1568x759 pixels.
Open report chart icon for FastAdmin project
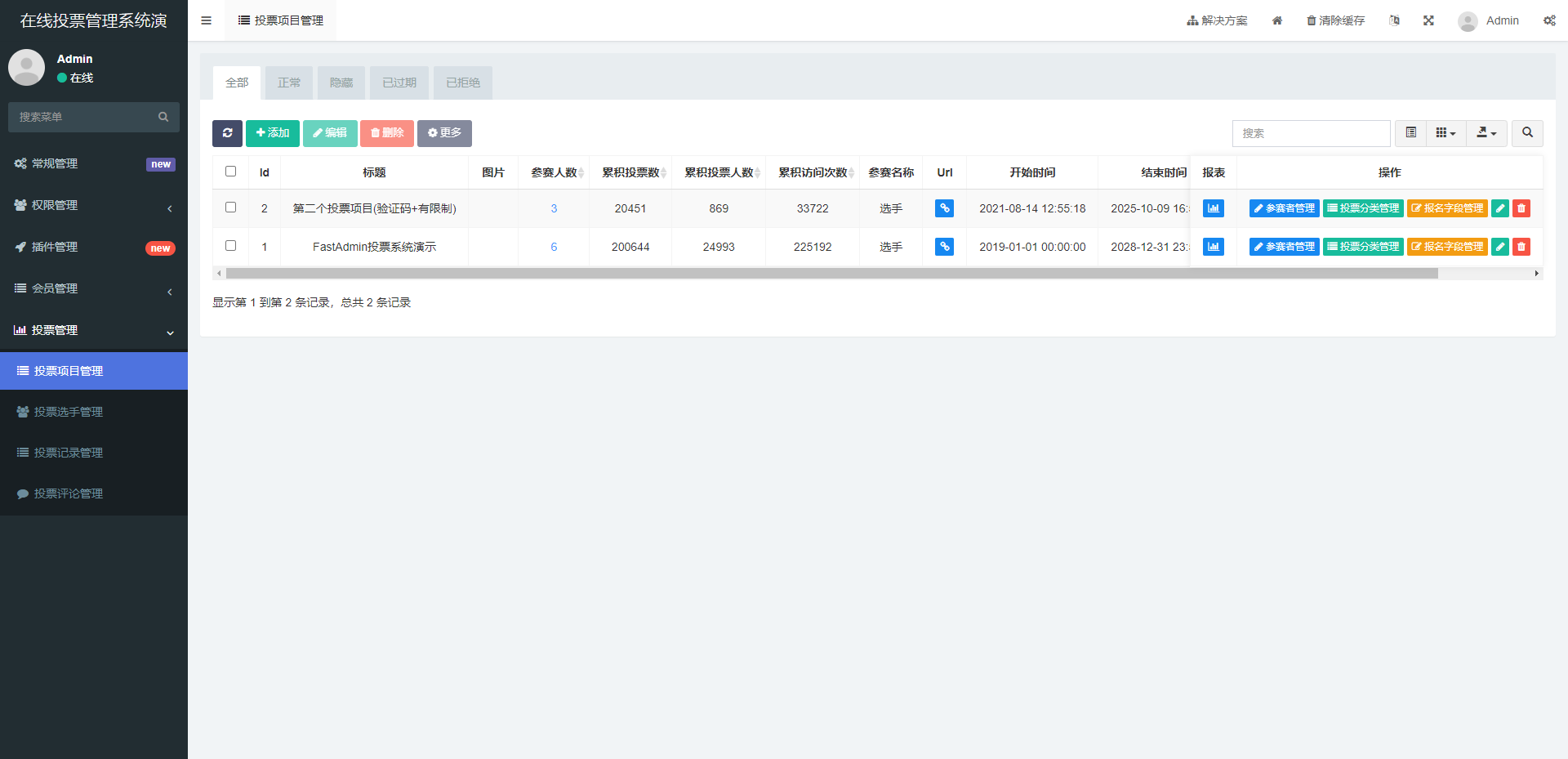[x=1213, y=247]
